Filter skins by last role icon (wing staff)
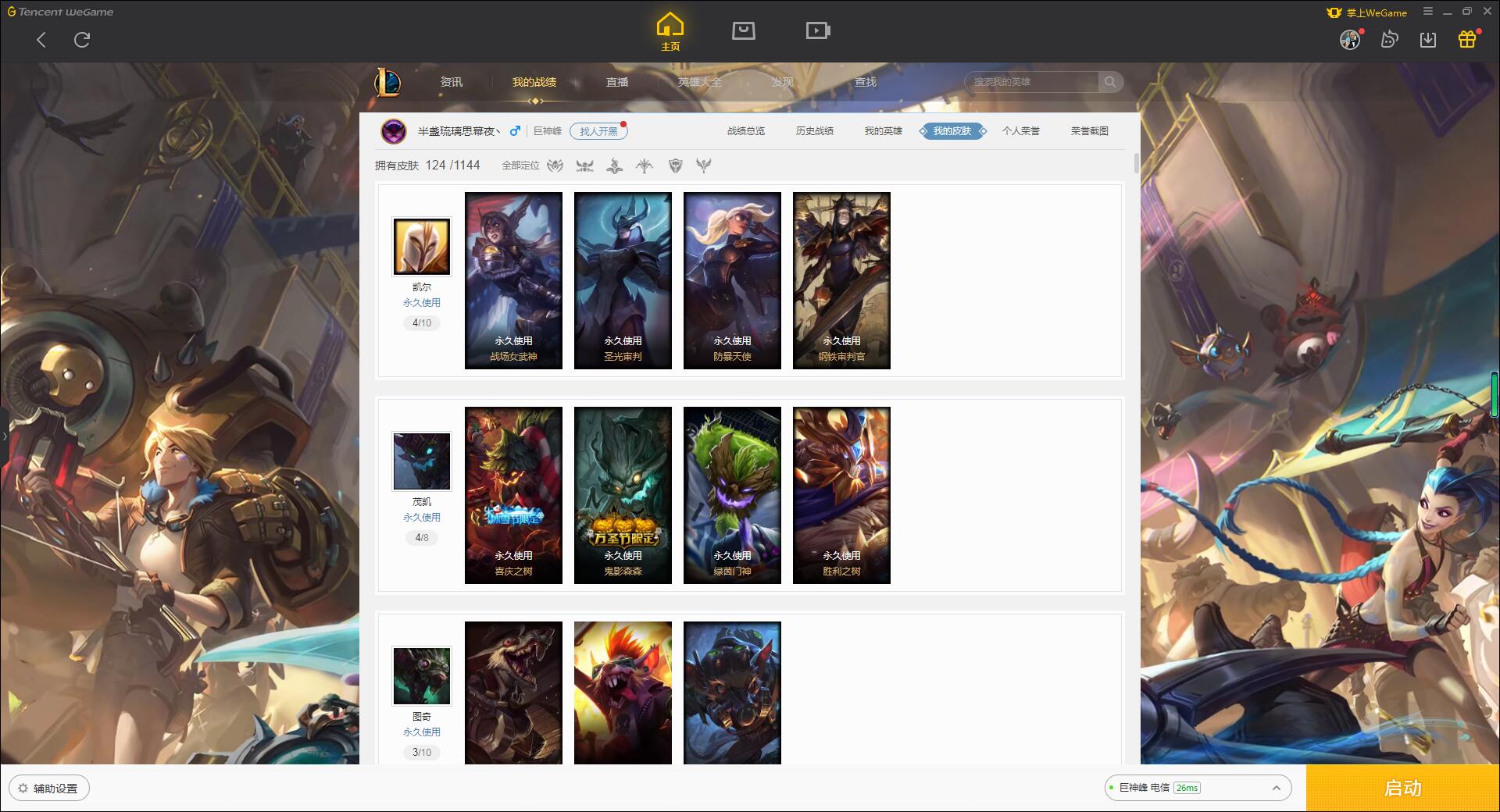Viewport: 1500px width, 812px height. pos(704,166)
